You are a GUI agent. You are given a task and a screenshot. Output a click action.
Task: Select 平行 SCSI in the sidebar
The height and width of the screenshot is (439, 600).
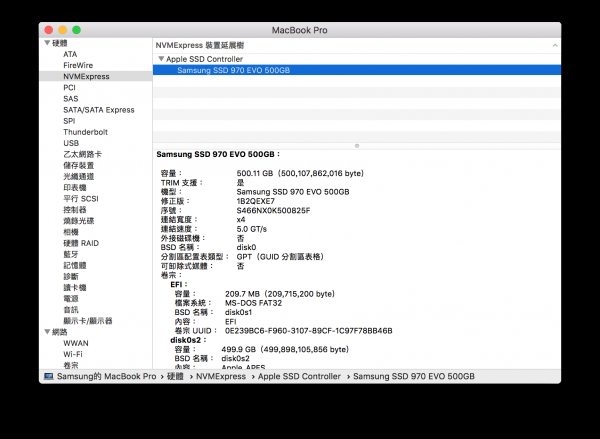(81, 199)
